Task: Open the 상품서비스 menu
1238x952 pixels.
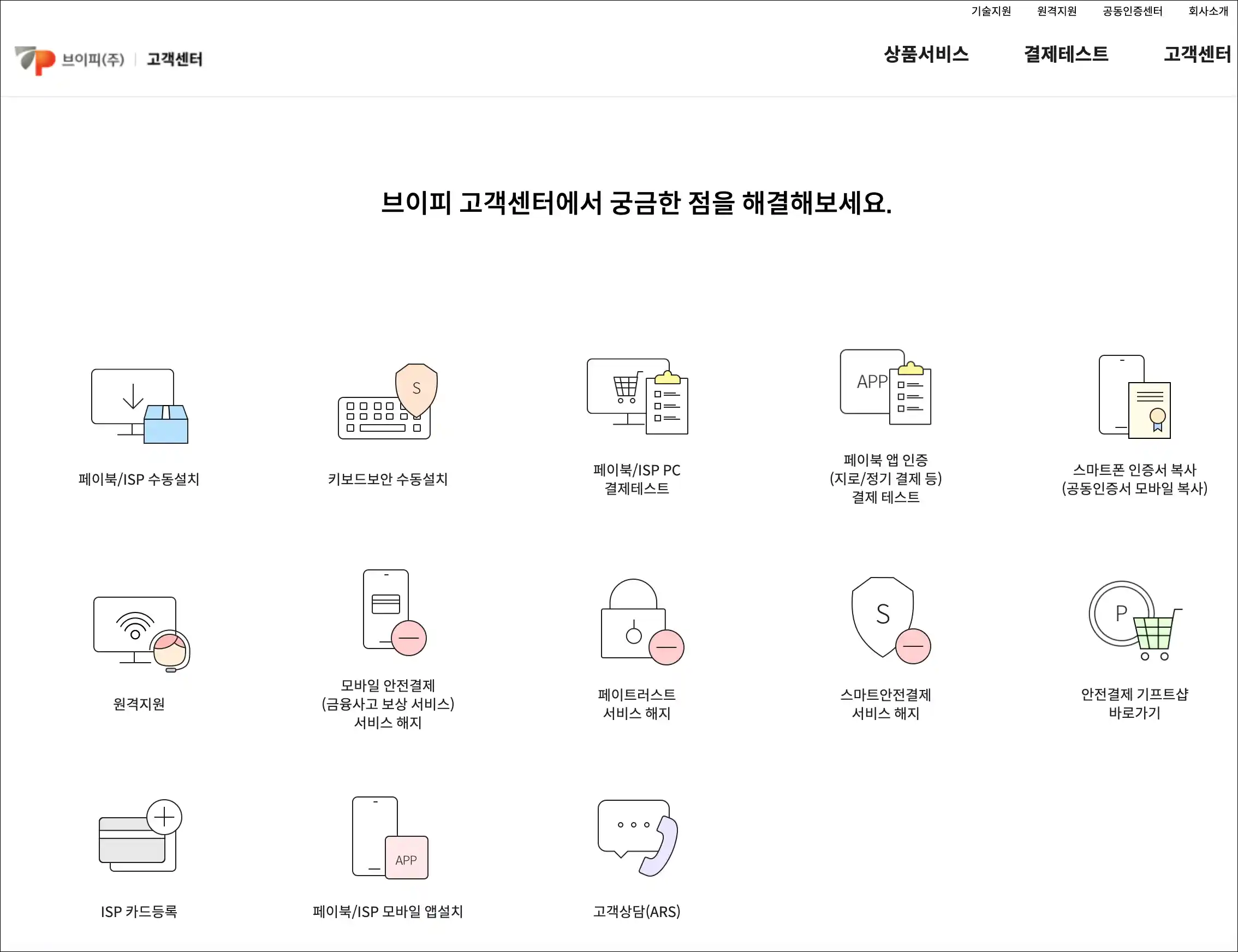Action: [x=926, y=55]
